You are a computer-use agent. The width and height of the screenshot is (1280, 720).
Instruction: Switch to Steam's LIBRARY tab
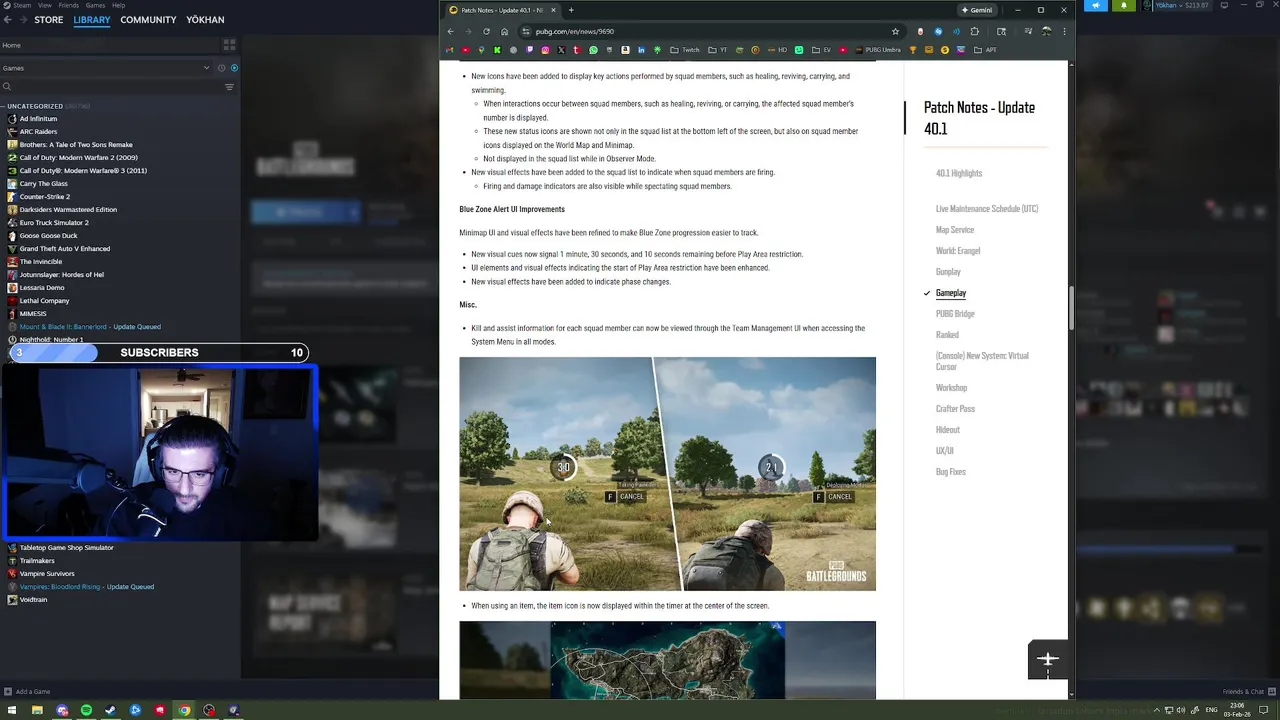click(92, 20)
